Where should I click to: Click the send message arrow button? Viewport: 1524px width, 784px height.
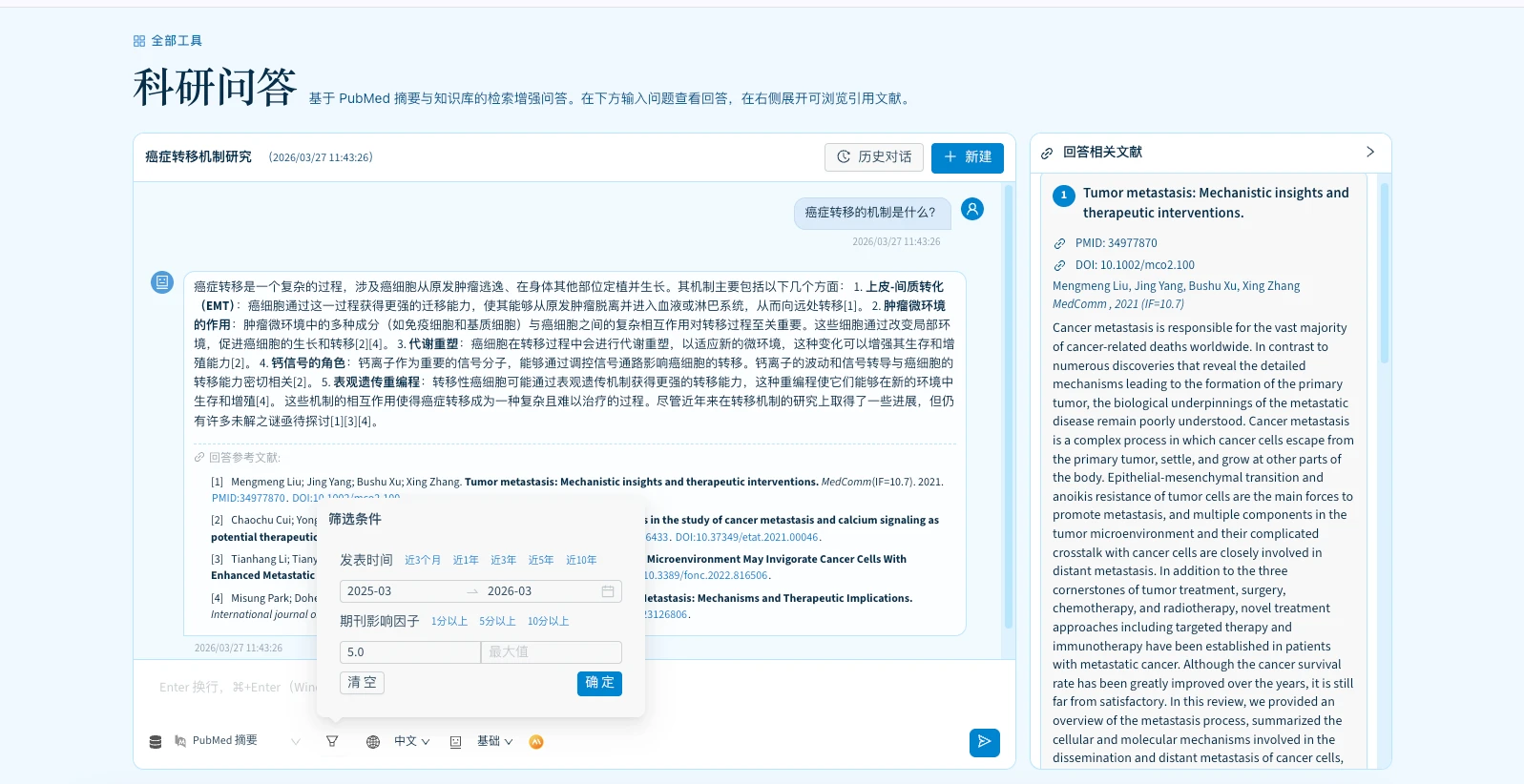pos(984,742)
